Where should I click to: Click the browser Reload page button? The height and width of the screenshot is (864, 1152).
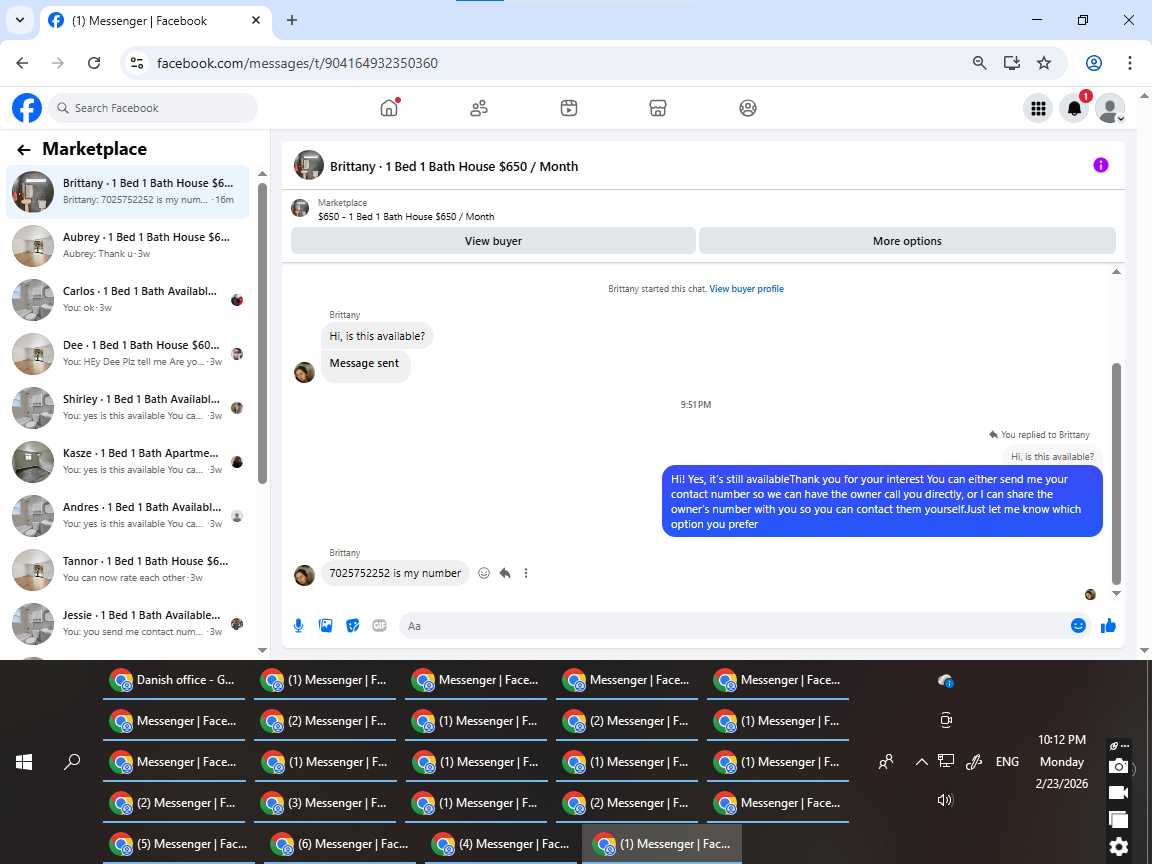pos(94,63)
